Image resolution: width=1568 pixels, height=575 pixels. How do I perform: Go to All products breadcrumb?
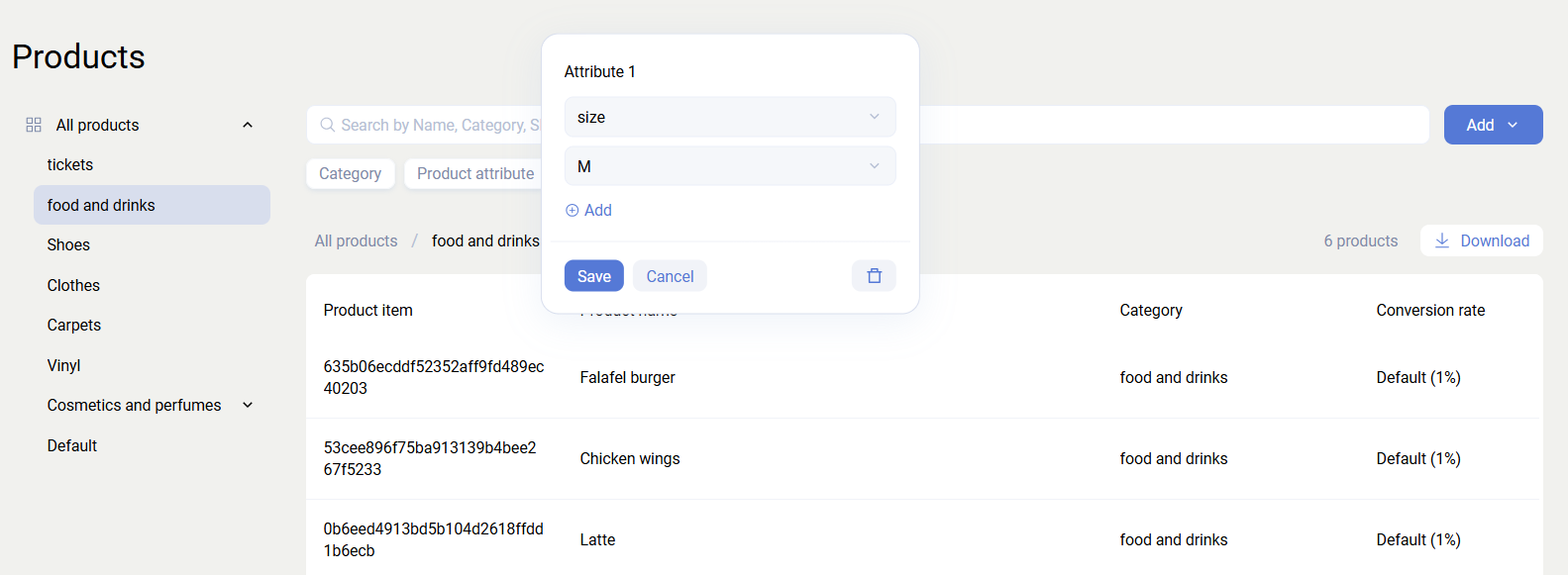[356, 240]
